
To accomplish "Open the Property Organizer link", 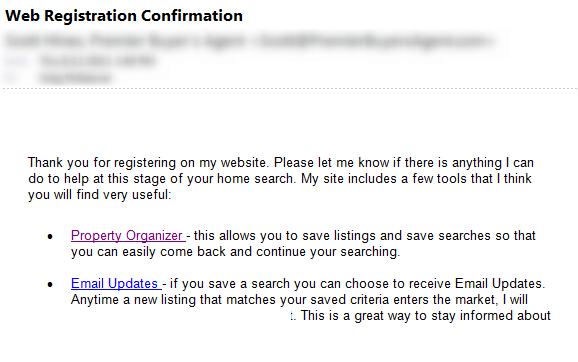I will coord(128,236).
